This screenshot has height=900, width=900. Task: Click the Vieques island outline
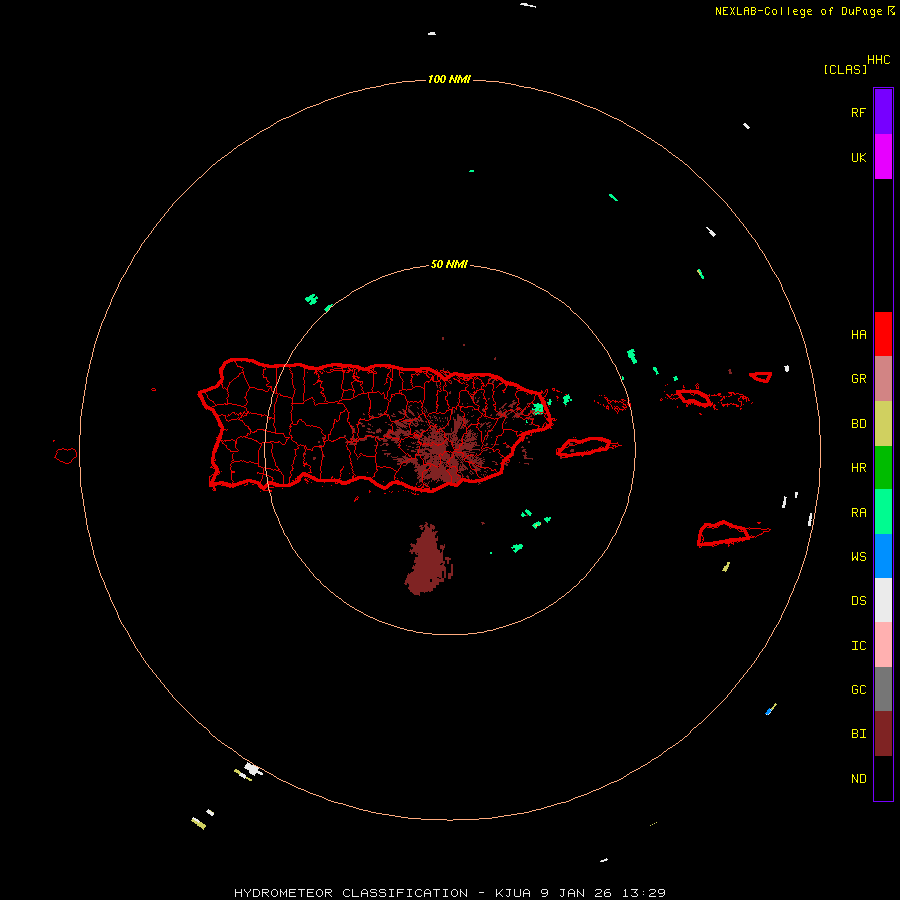584,447
